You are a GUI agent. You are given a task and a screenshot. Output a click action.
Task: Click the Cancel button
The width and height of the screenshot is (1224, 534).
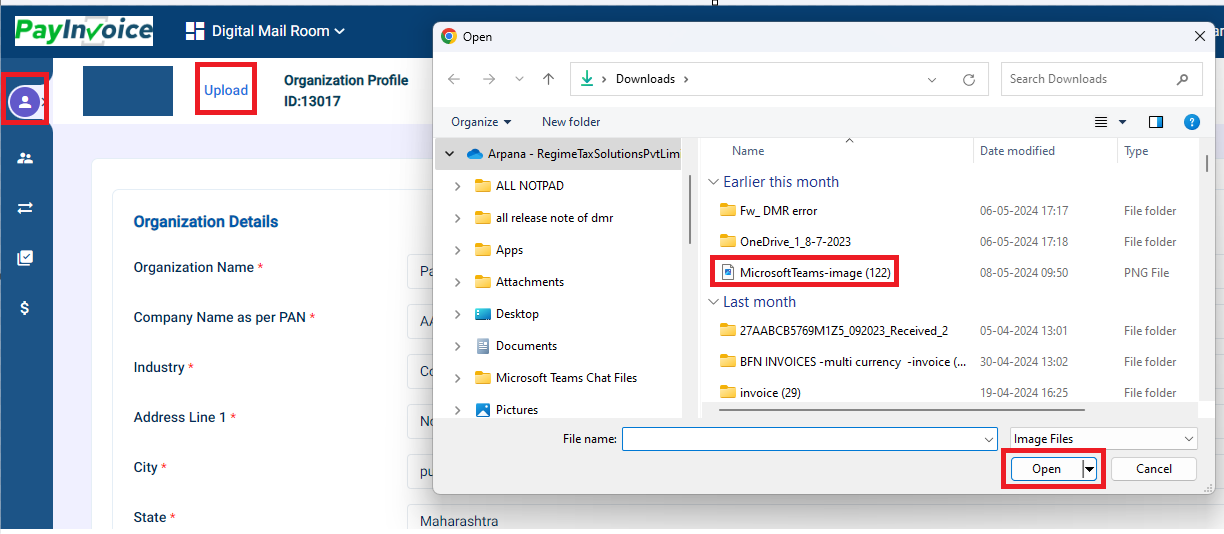coord(1154,469)
